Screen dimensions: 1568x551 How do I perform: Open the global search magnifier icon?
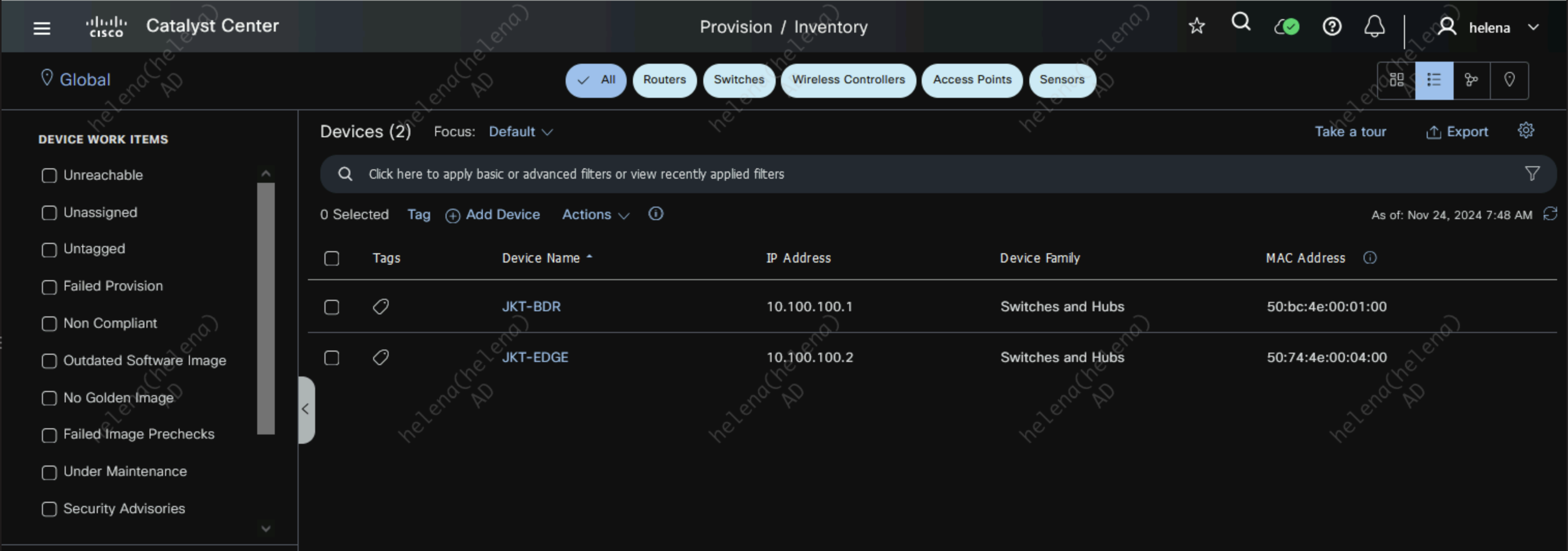[x=1240, y=23]
